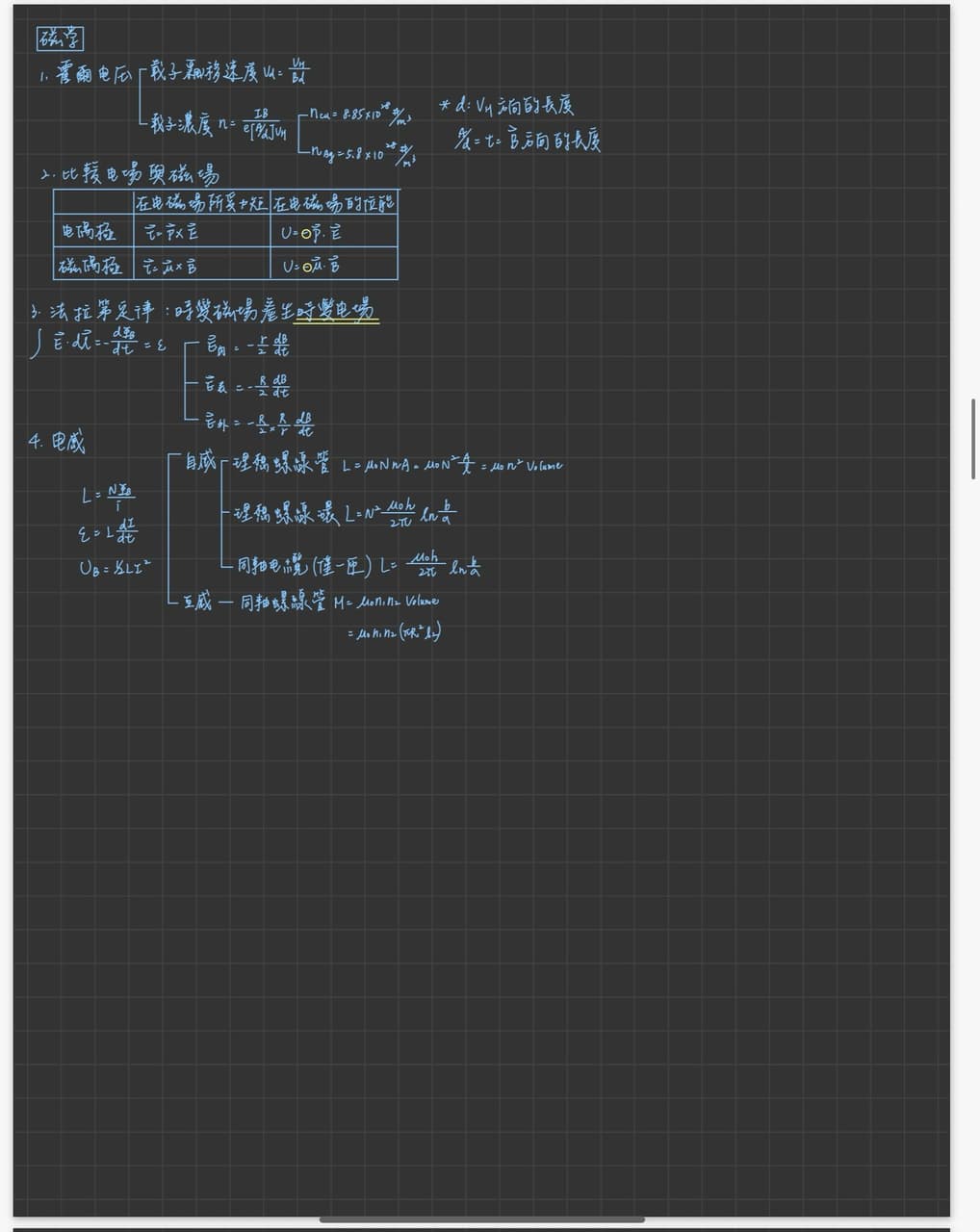Click the 互感 branch label

196,603
